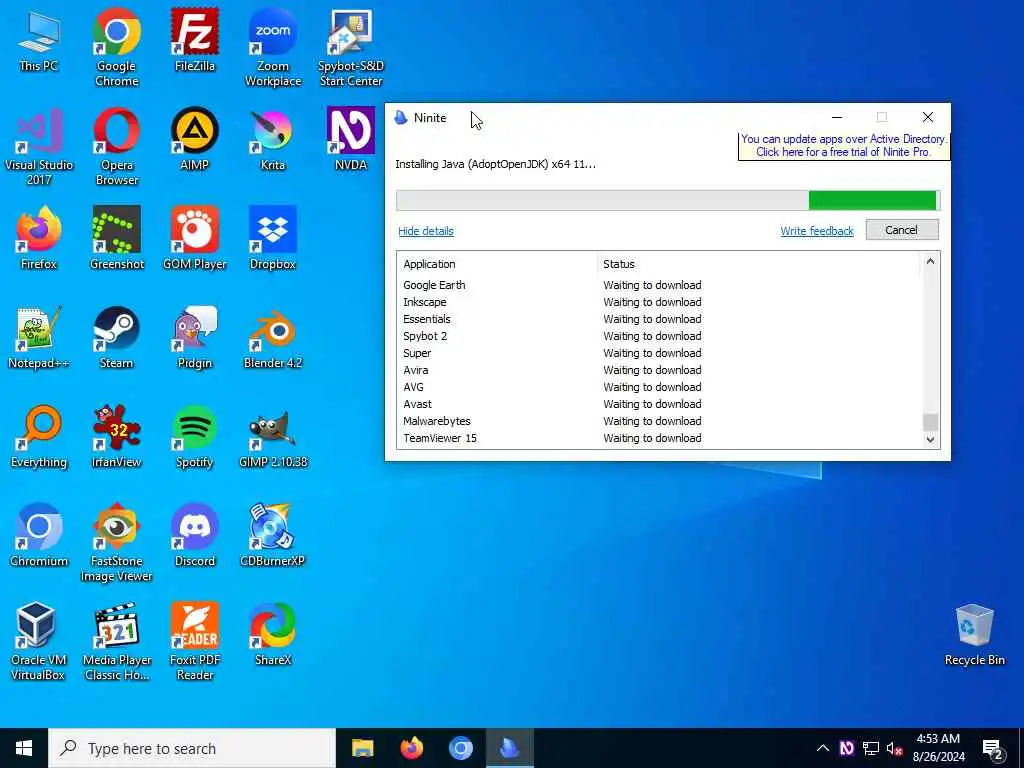Expand the hidden system tray icons

pos(823,748)
